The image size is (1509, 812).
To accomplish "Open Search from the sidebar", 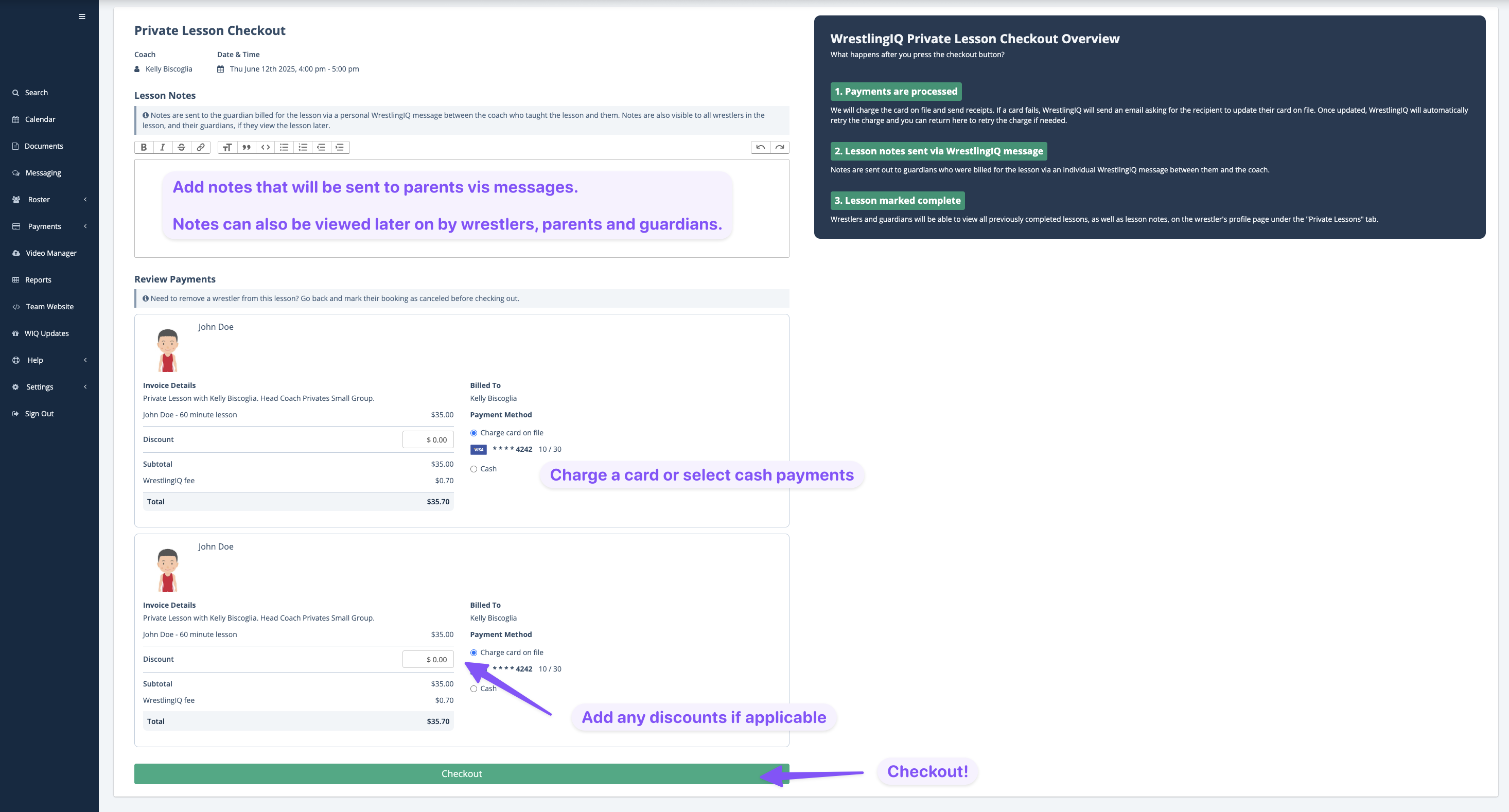I will click(37, 93).
